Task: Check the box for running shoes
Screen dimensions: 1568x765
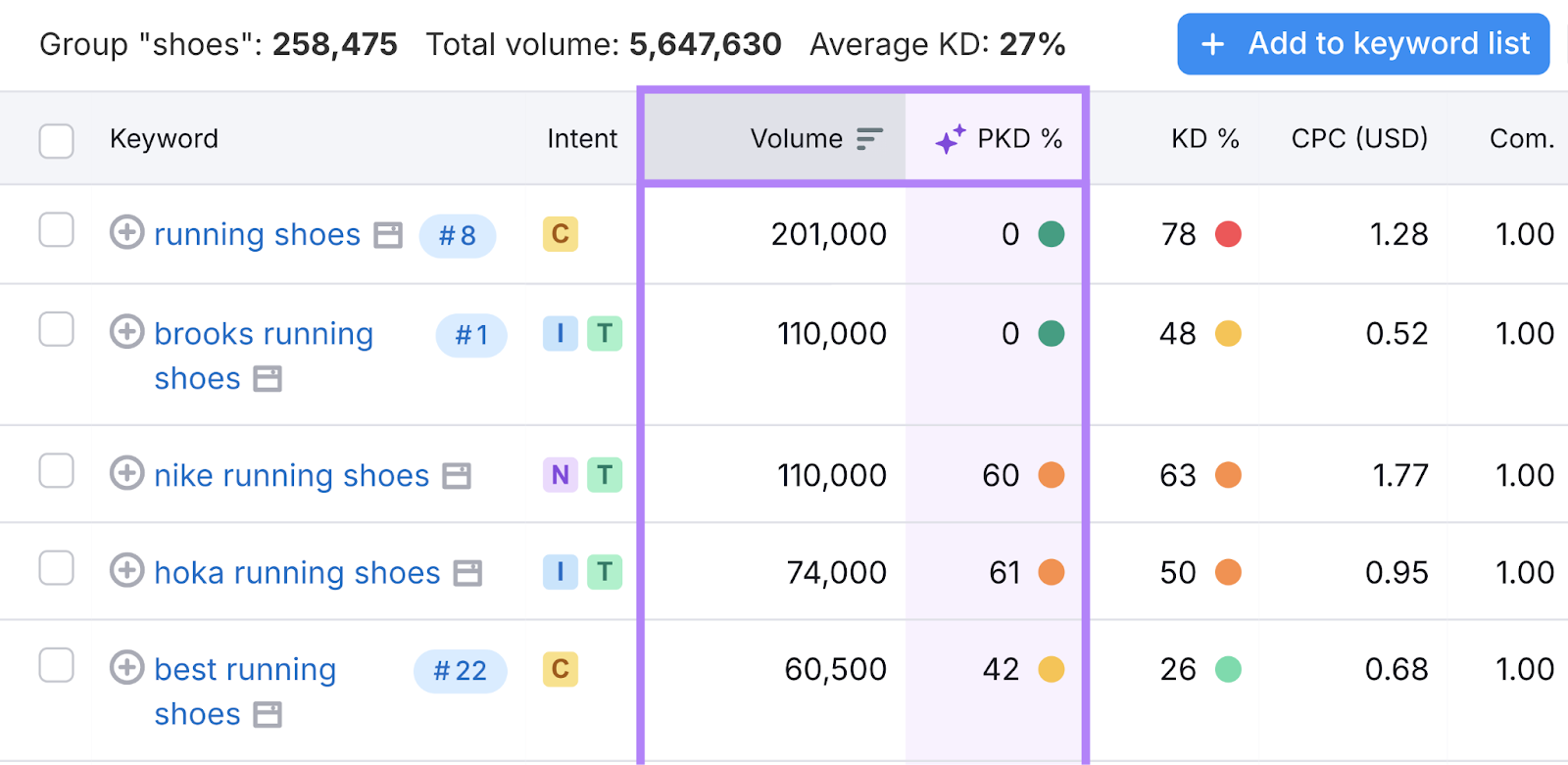Action: click(x=56, y=230)
